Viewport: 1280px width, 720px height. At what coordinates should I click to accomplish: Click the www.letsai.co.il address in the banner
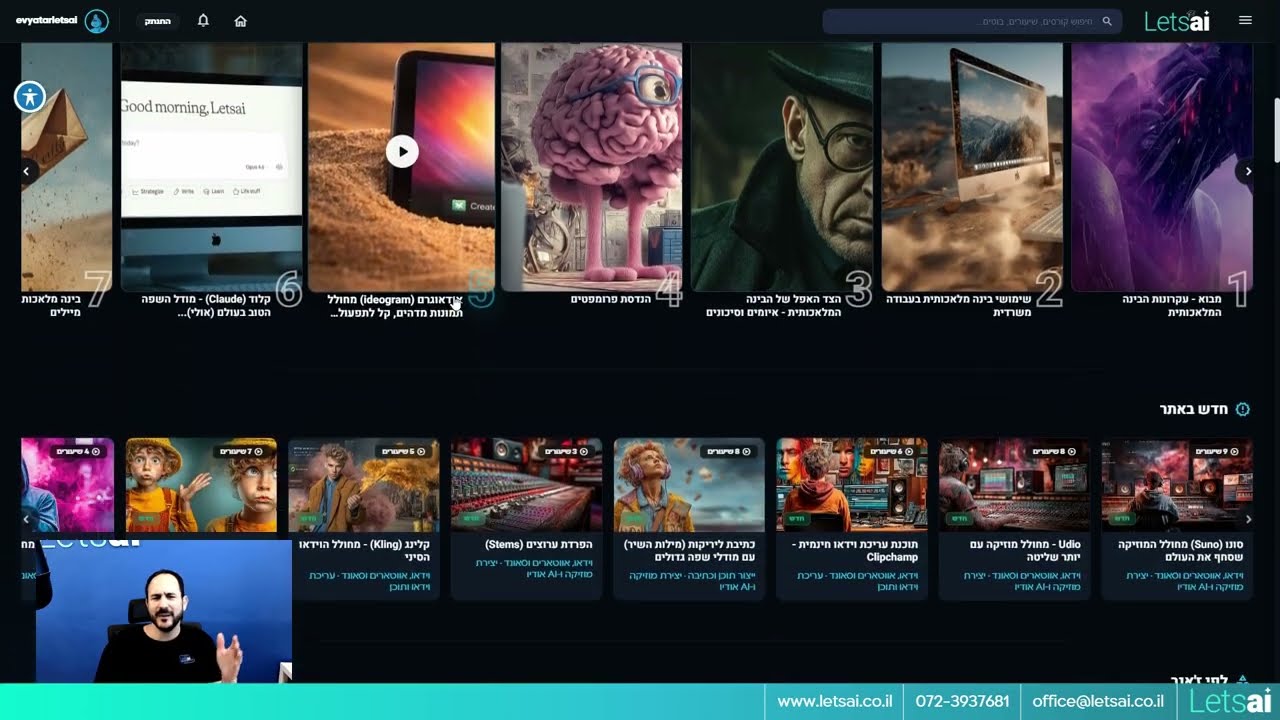[835, 702]
